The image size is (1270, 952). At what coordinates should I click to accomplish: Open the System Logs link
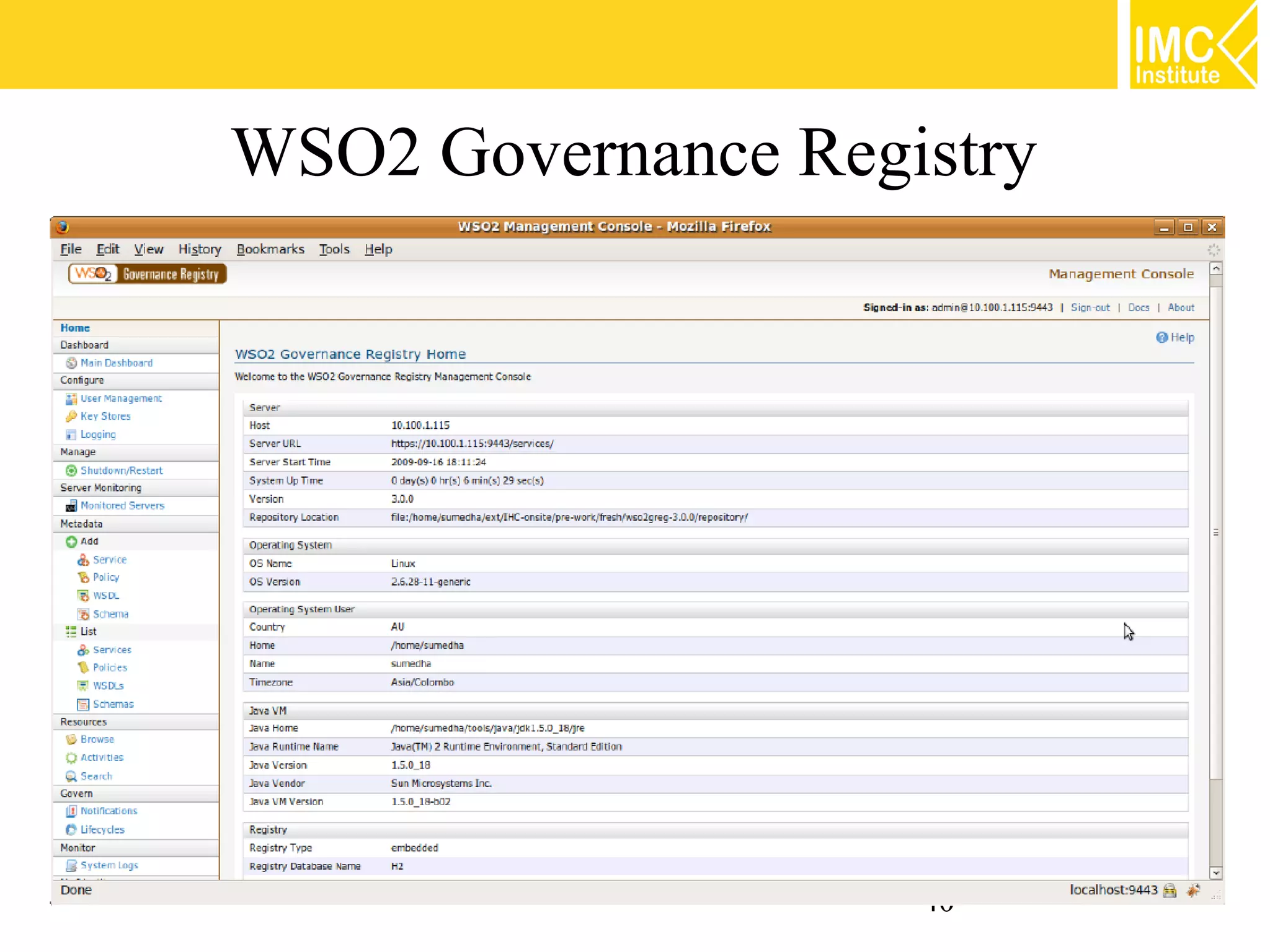(109, 865)
